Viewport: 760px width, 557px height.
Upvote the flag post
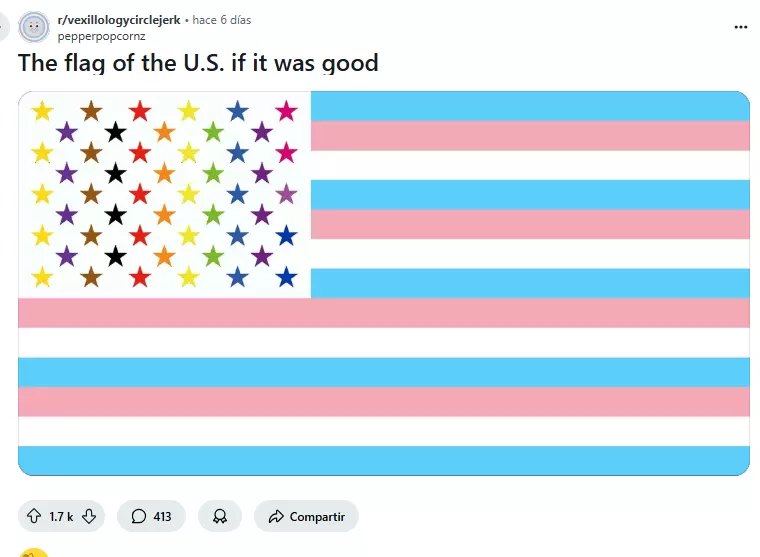(x=34, y=516)
